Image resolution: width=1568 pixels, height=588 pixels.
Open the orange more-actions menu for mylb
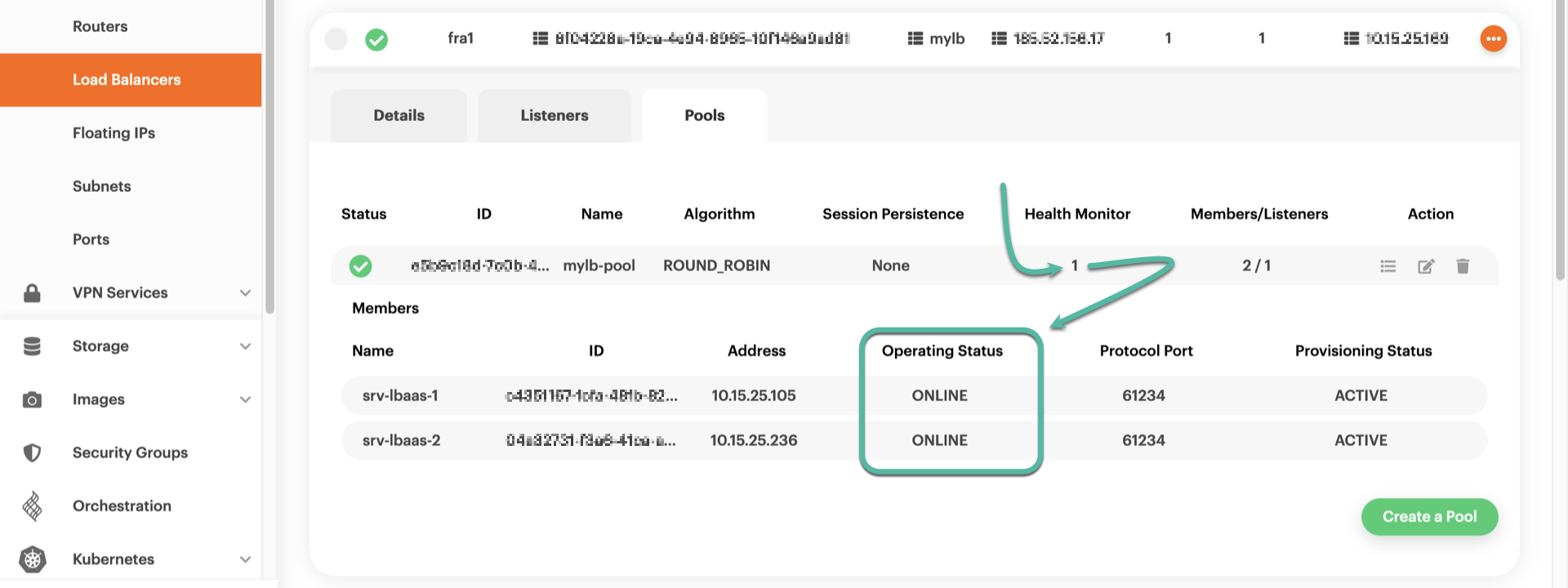[1493, 38]
